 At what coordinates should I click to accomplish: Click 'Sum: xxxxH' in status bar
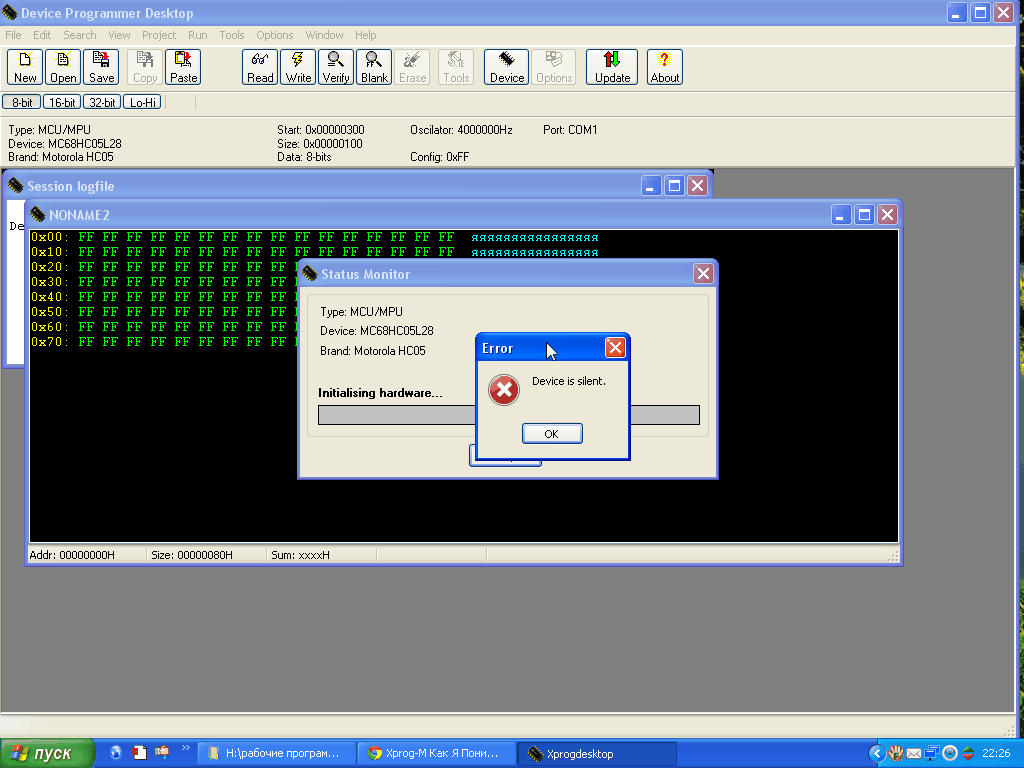300,555
